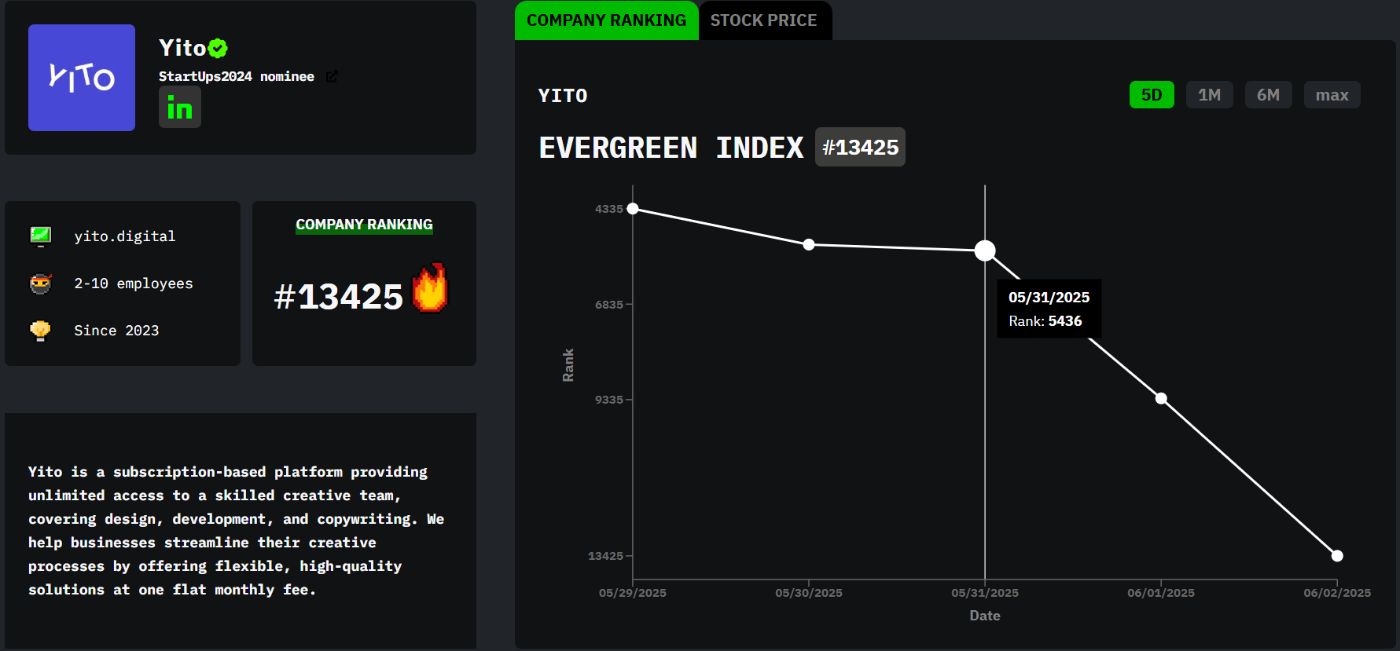Click the large #13425 ranking number
The image size is (1400, 651).
pos(338,296)
